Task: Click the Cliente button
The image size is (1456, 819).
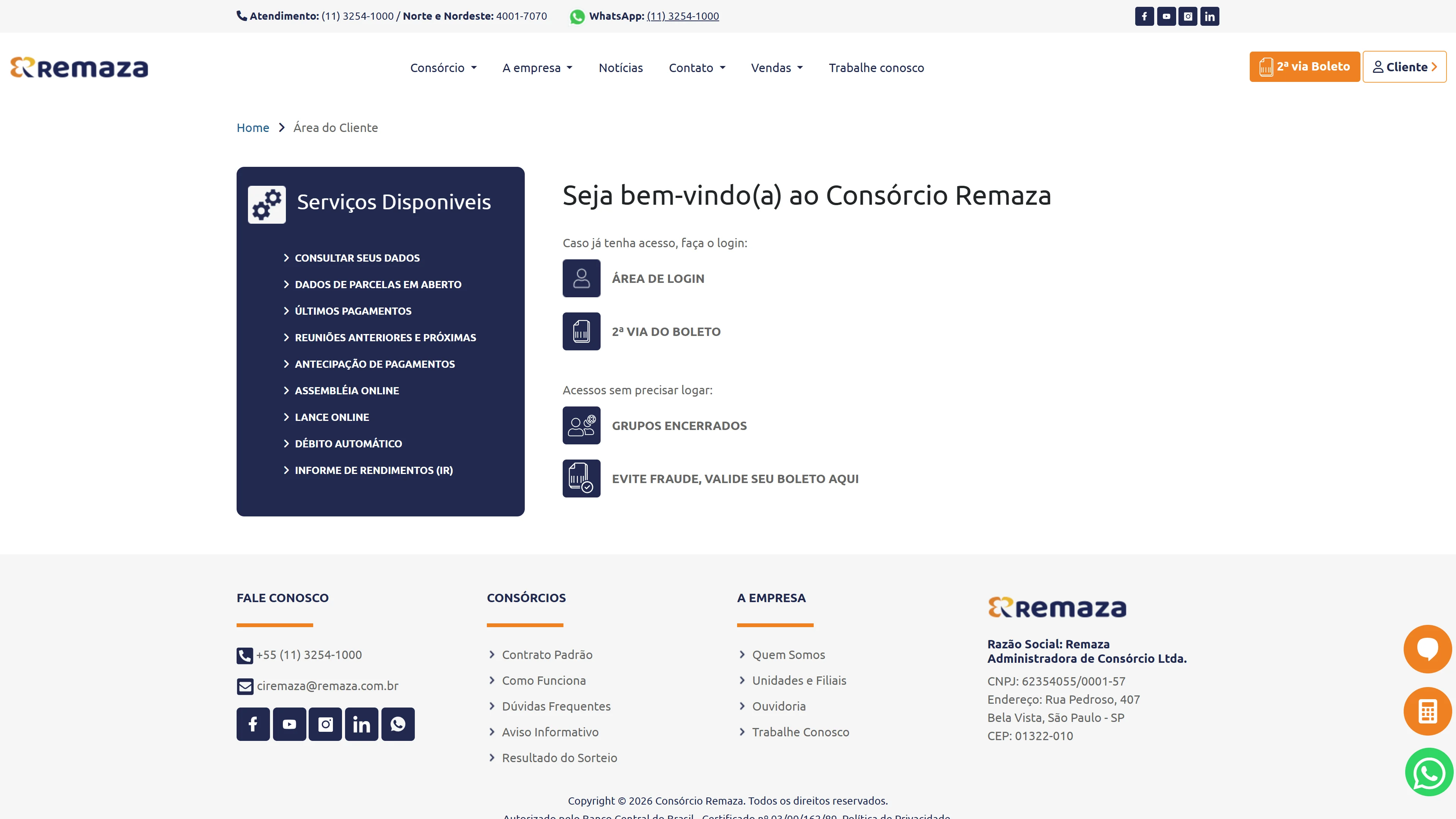Action: (1404, 67)
